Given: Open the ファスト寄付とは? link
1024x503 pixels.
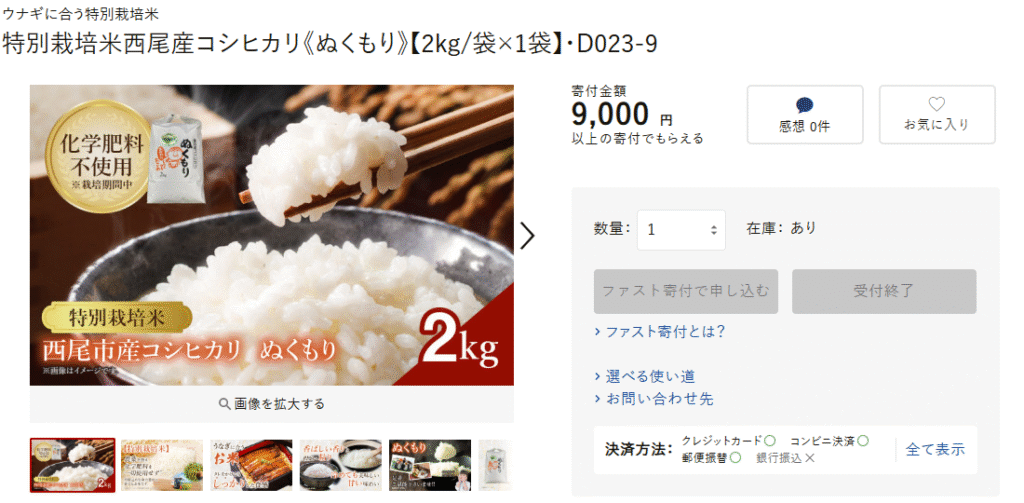Looking at the screenshot, I should tap(660, 331).
